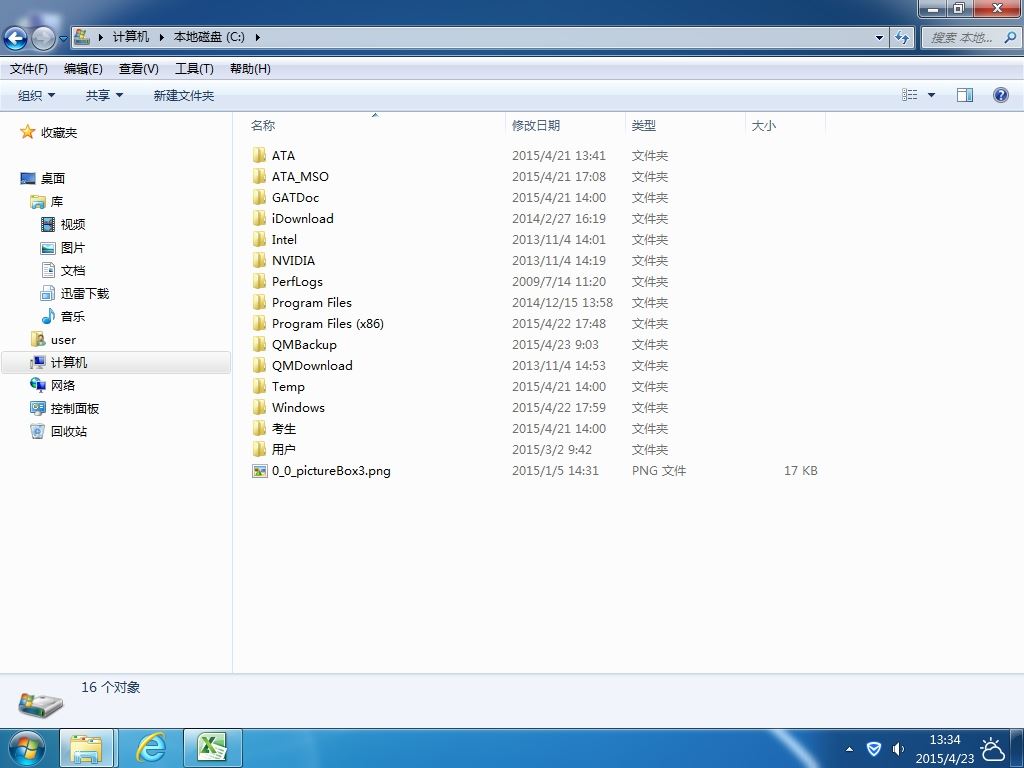The height and width of the screenshot is (768, 1024).
Task: Click the 控制面板 icon in sidebar
Action: pyautogui.click(x=37, y=408)
